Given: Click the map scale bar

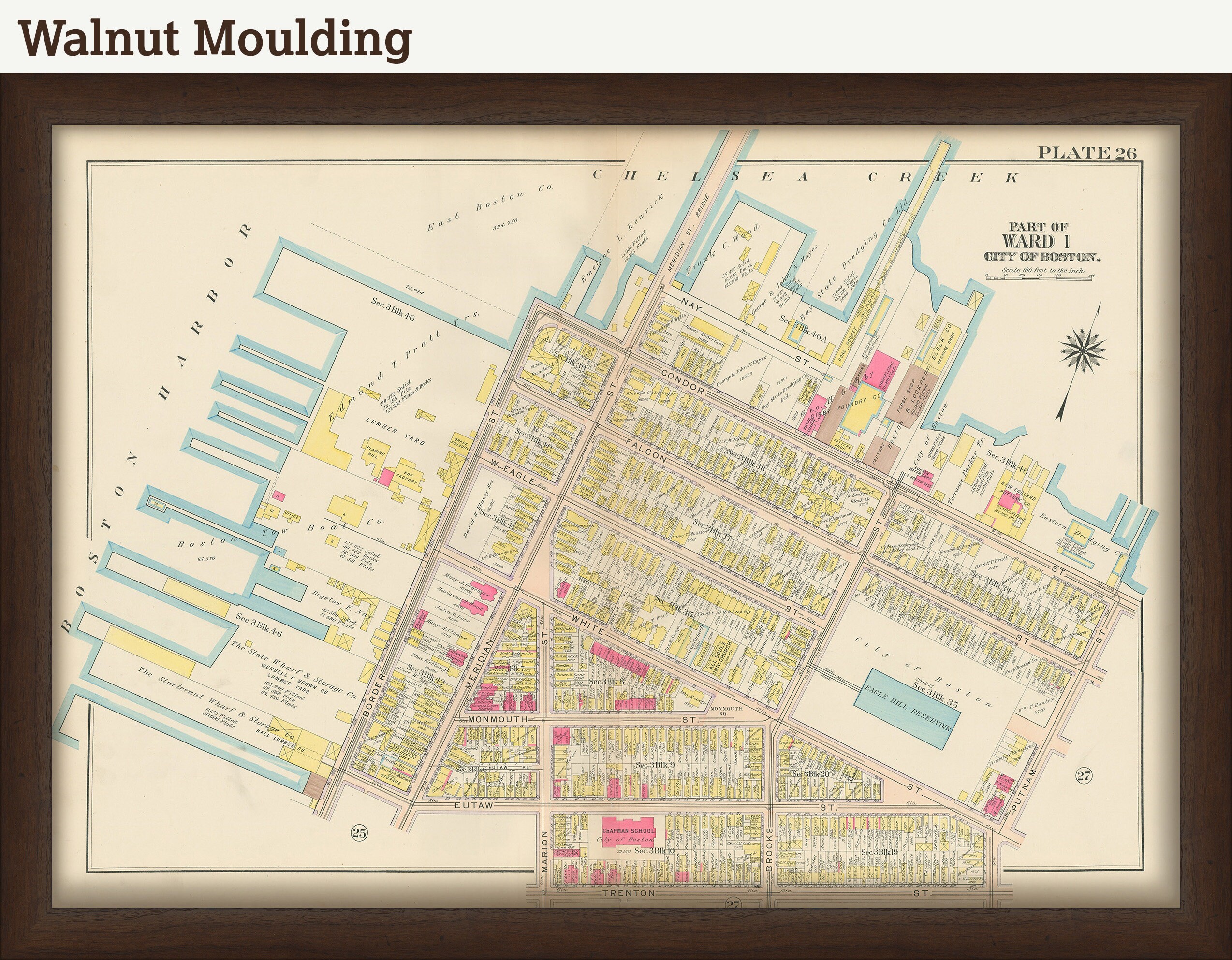Looking at the screenshot, I should pyautogui.click(x=1039, y=278).
